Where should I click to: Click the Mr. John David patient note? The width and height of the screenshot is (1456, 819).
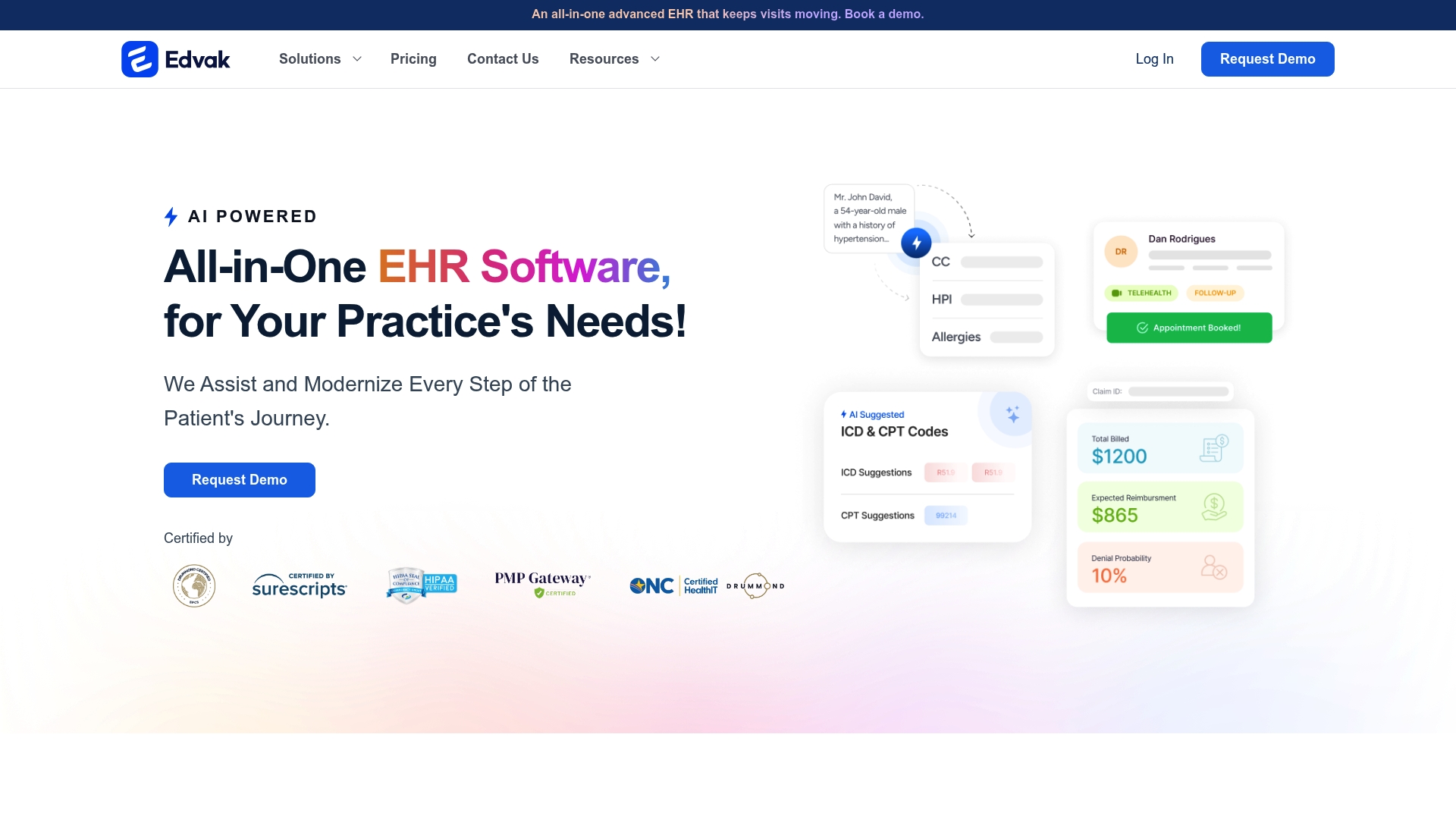869,218
